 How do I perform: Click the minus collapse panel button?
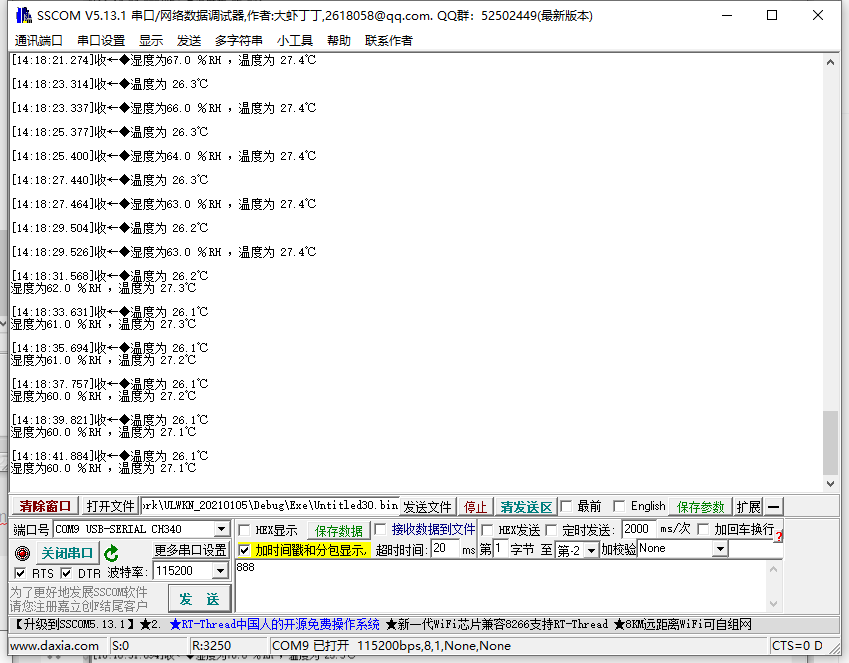pos(774,506)
